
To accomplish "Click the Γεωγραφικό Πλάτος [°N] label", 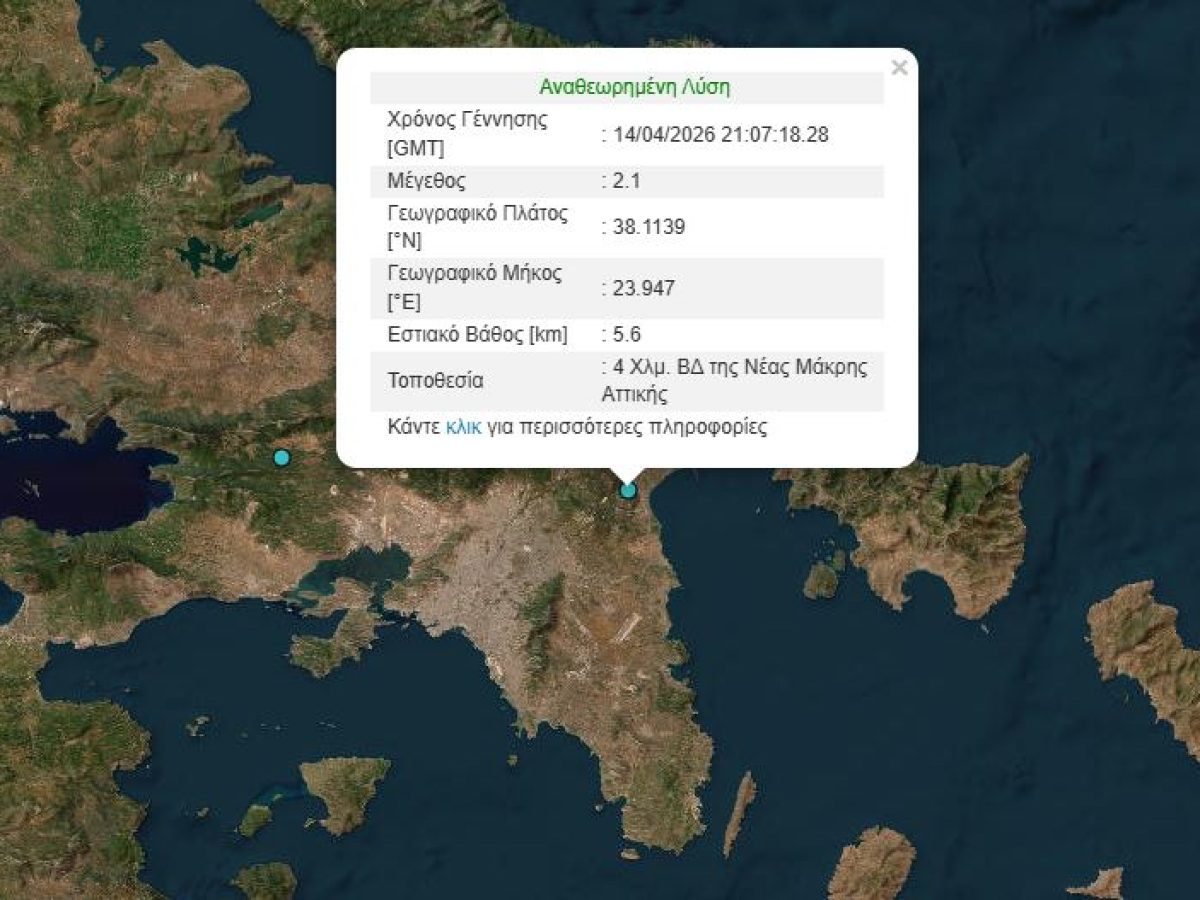I will click(477, 223).
